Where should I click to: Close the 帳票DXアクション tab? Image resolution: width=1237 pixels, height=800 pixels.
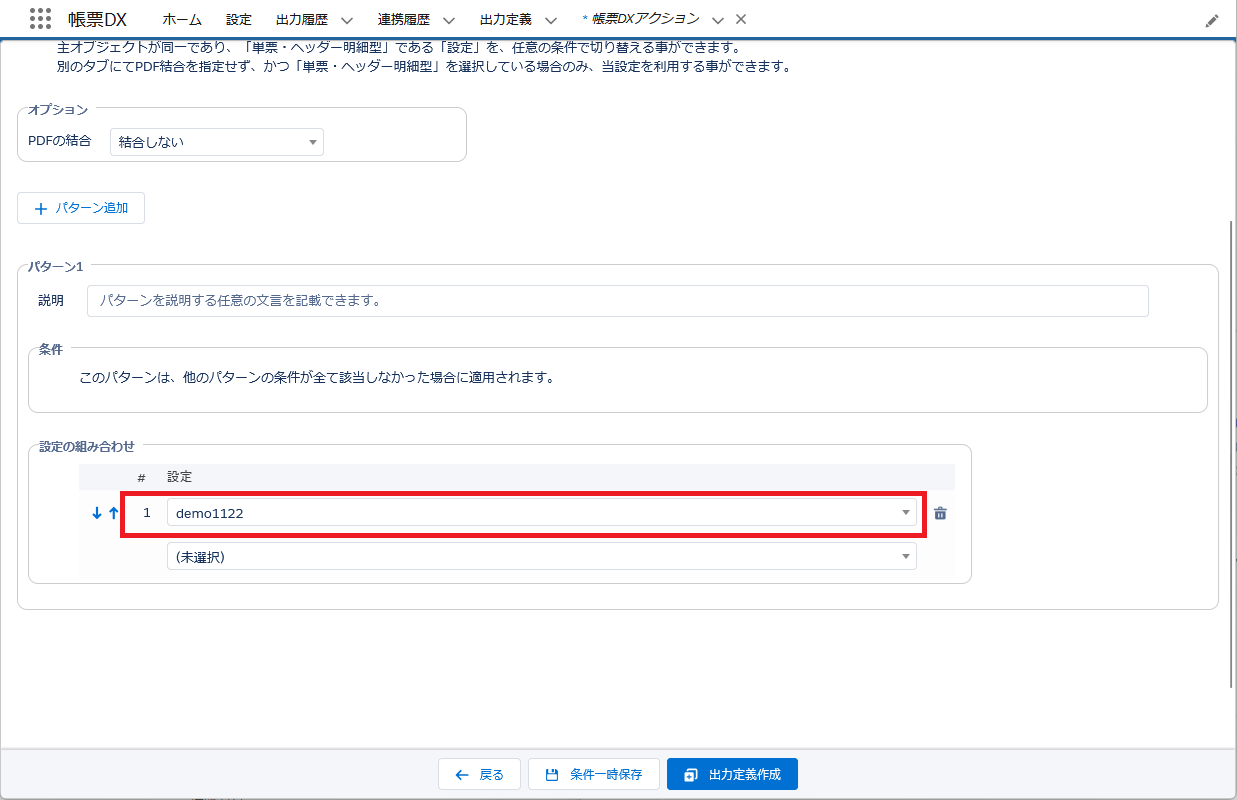pos(740,20)
